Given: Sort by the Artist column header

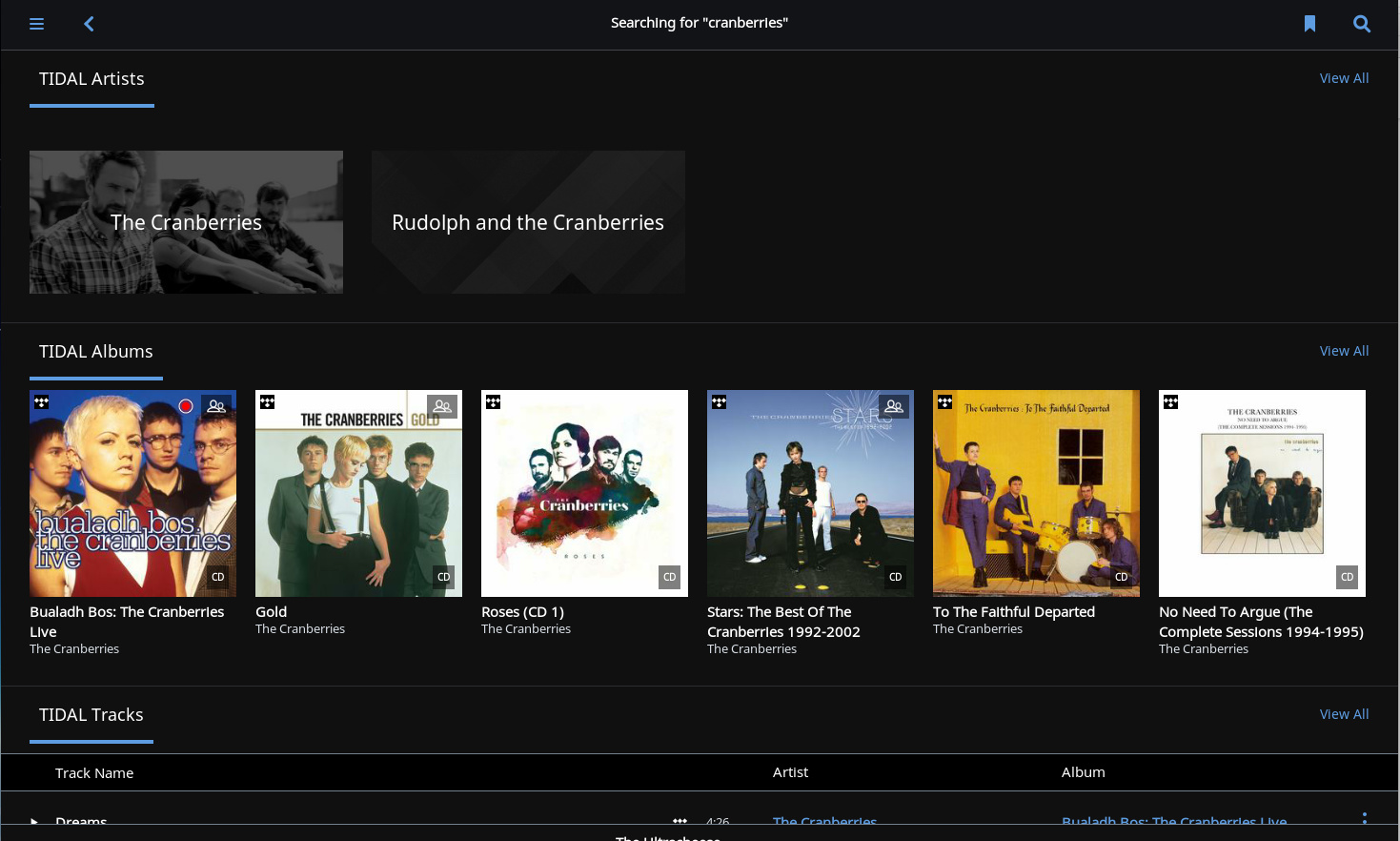Looking at the screenshot, I should coord(790,772).
